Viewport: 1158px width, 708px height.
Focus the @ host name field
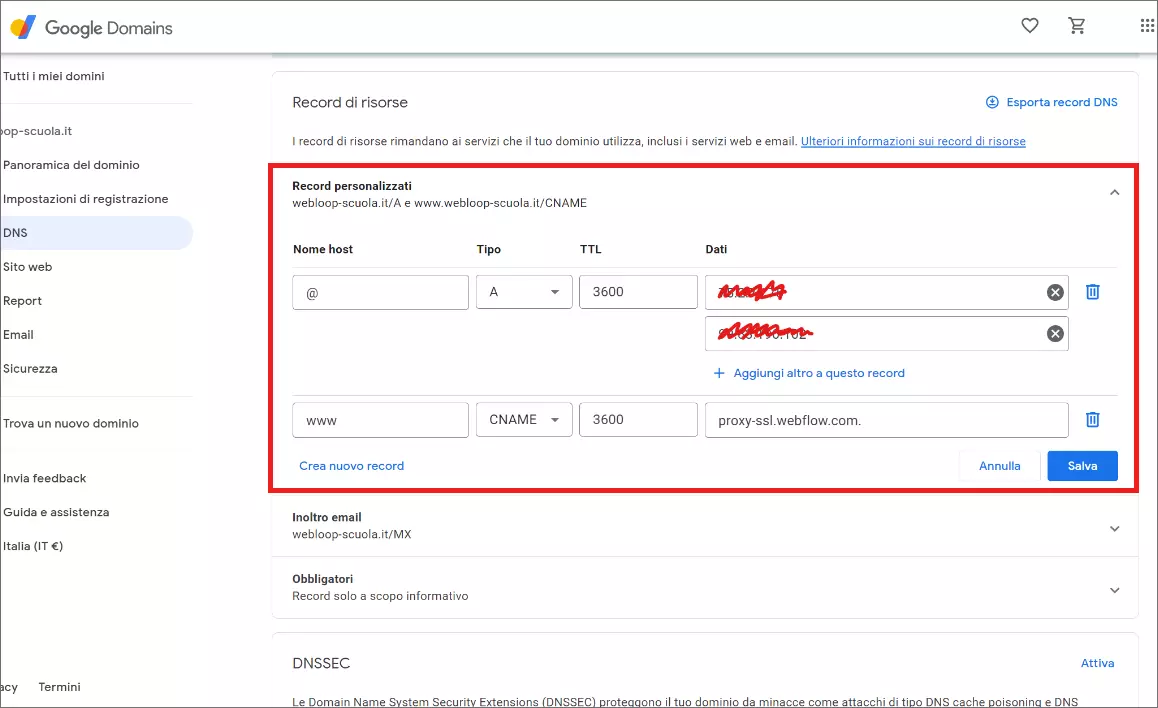(380, 292)
